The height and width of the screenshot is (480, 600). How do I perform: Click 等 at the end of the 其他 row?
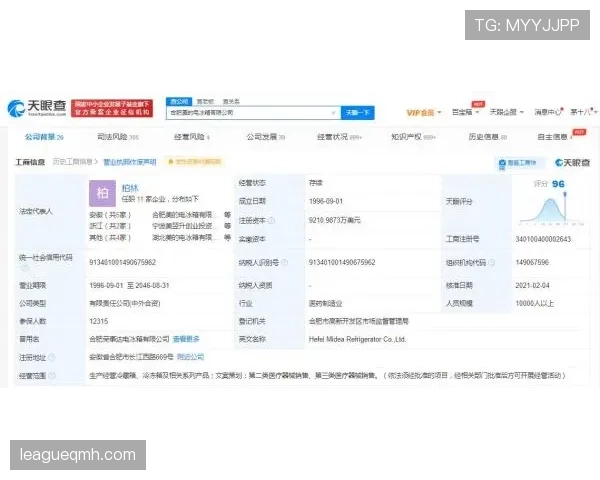(227, 238)
